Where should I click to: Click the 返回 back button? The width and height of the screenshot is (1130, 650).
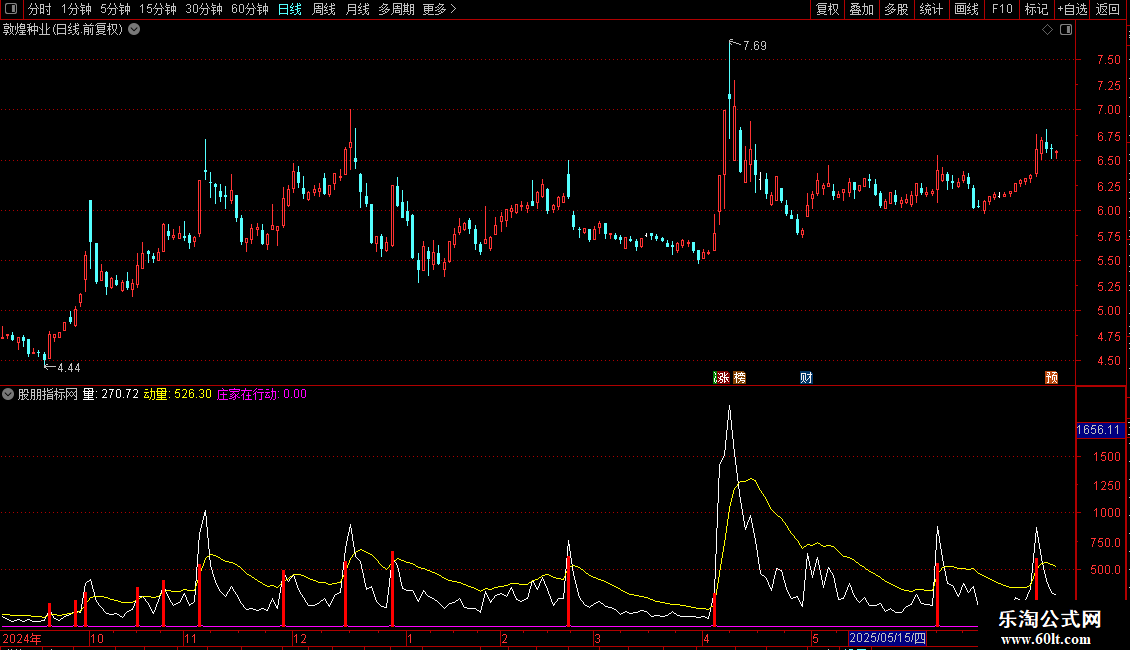click(x=1108, y=9)
